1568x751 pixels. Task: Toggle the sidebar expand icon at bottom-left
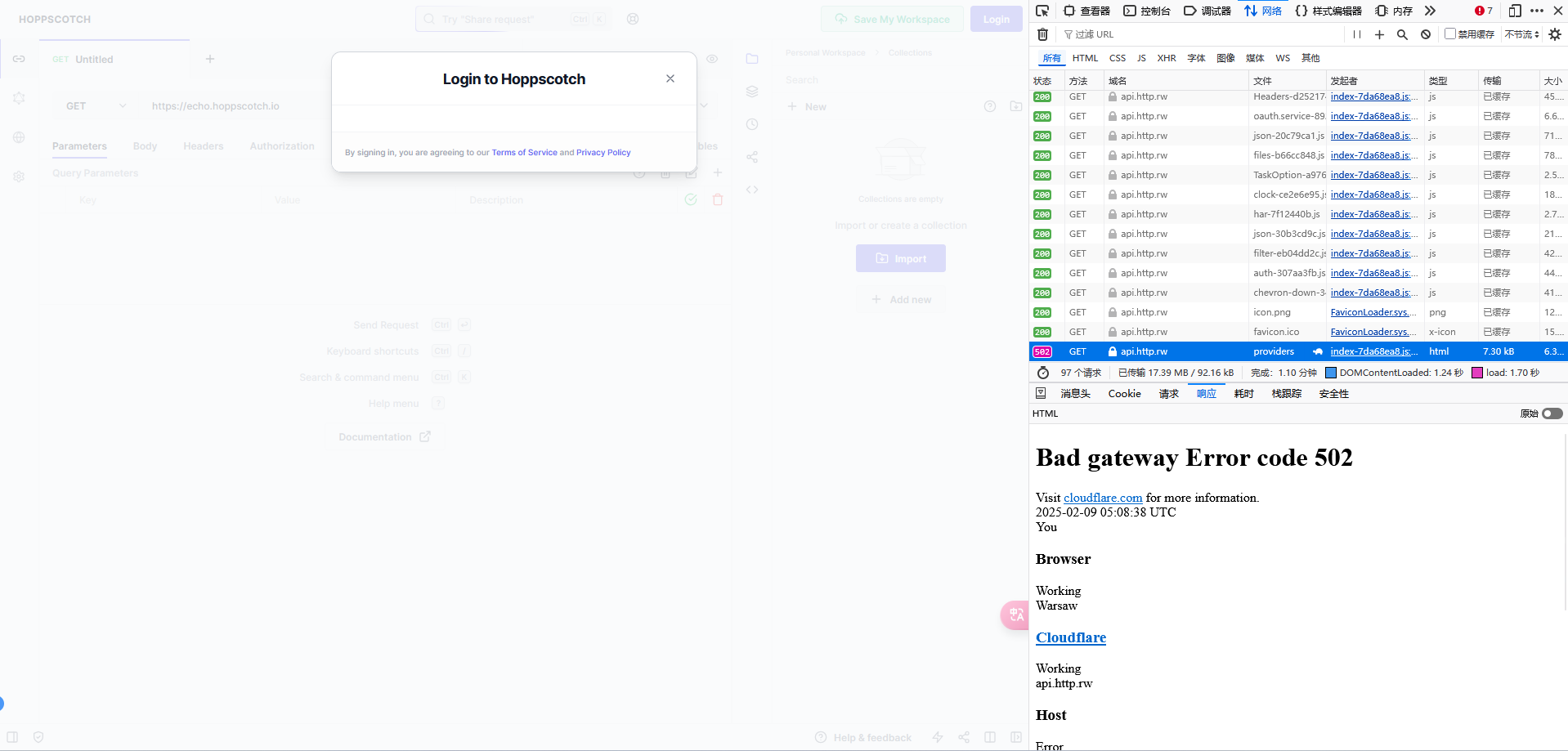(x=12, y=737)
